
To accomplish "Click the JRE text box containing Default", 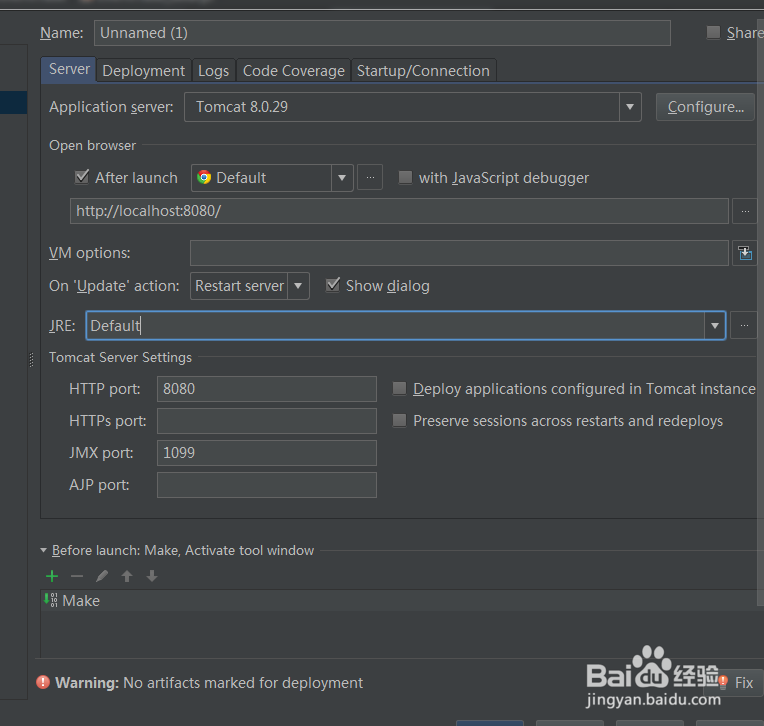I will 395,325.
